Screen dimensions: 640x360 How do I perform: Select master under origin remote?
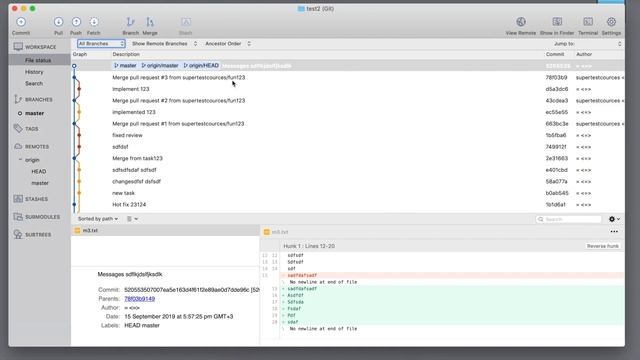[x=39, y=183]
